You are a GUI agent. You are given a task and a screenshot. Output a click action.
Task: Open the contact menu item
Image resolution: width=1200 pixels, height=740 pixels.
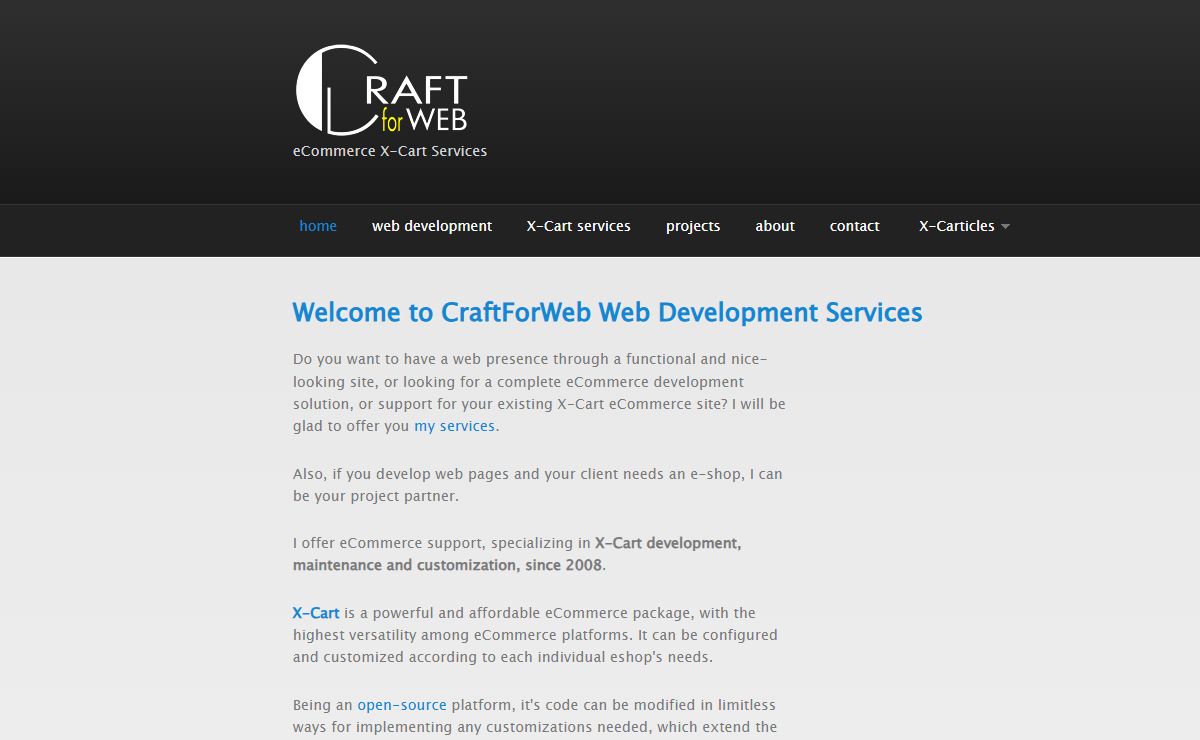click(x=854, y=226)
